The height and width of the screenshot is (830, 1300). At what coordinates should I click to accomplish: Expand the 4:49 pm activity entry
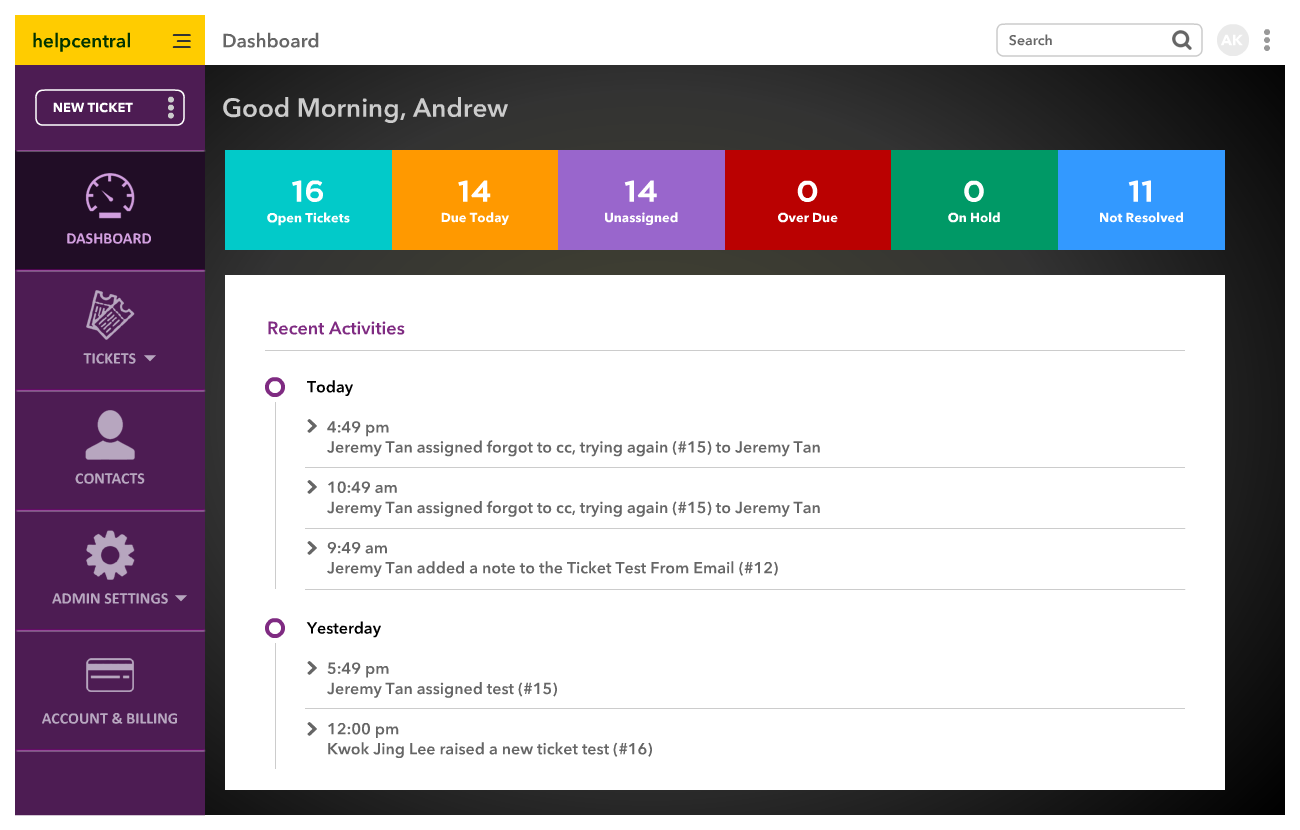[312, 427]
